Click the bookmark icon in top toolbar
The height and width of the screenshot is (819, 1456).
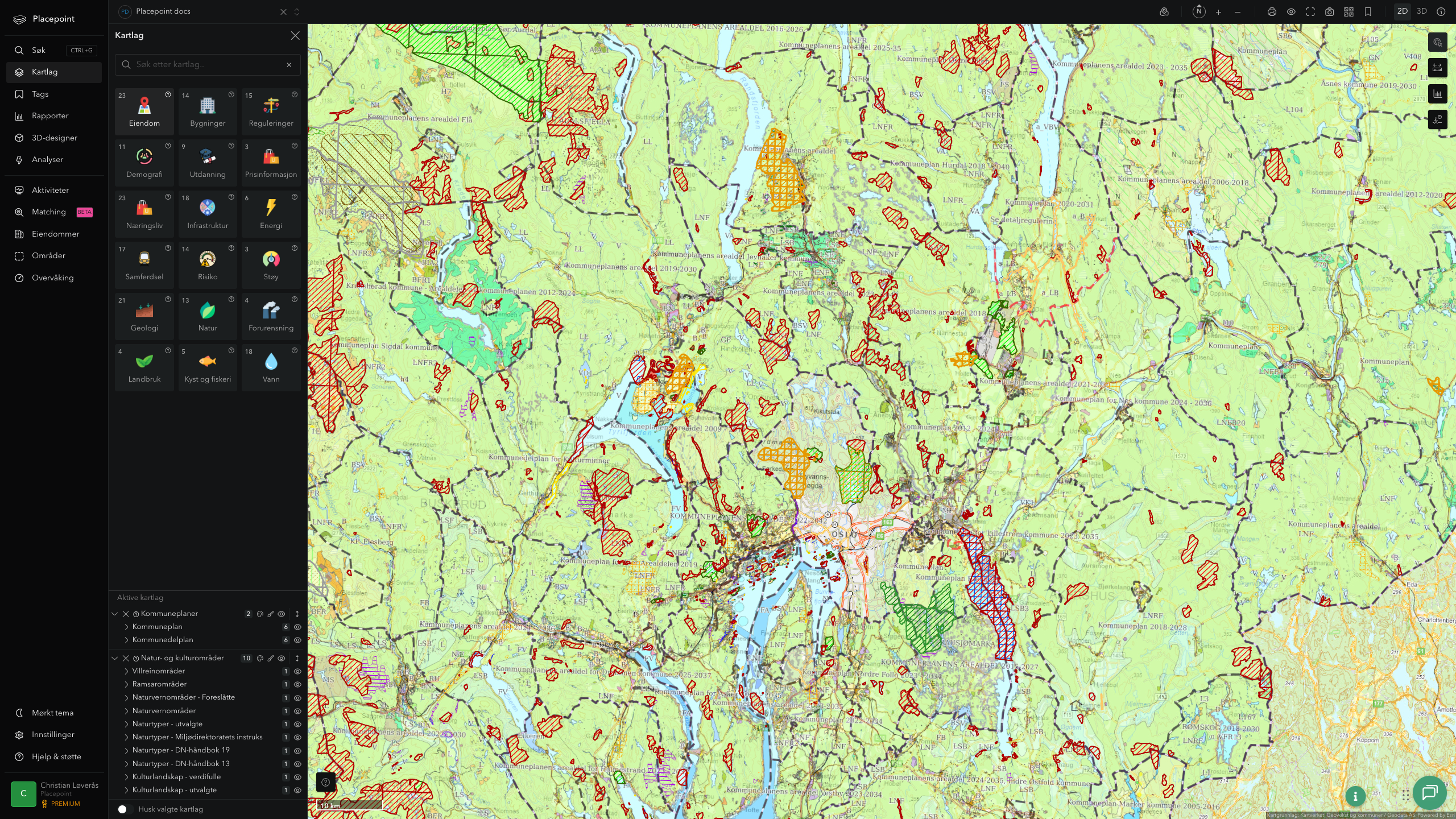coord(1368,12)
